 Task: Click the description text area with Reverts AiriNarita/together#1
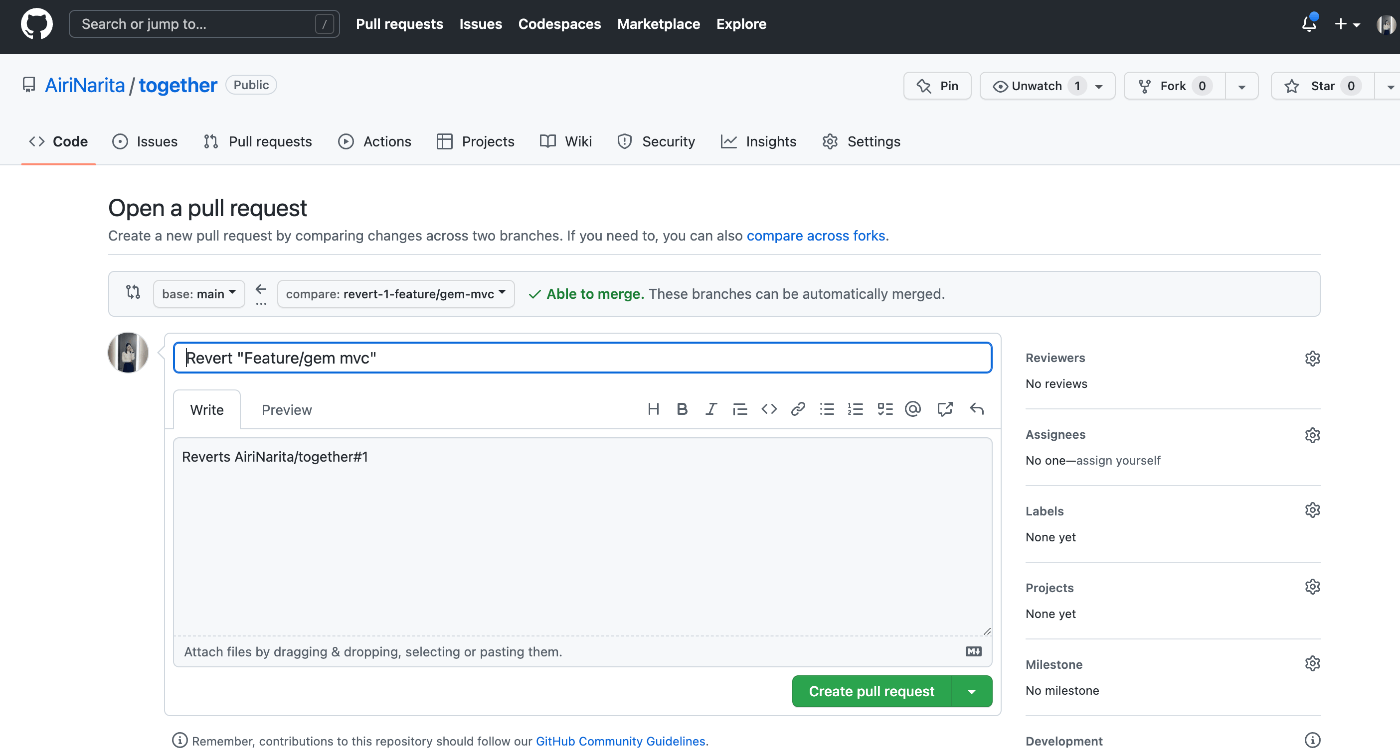583,537
